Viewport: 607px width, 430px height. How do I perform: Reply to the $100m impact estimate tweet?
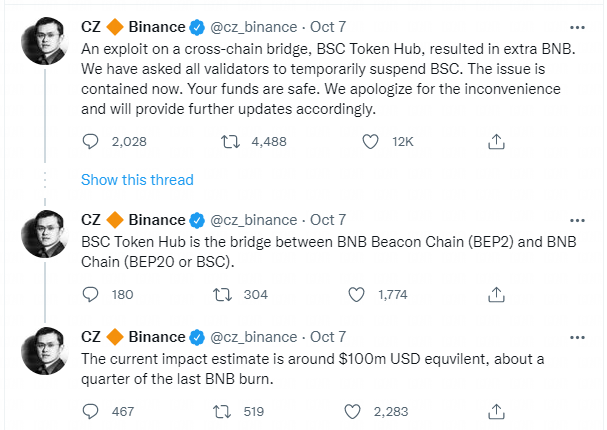[91, 410]
